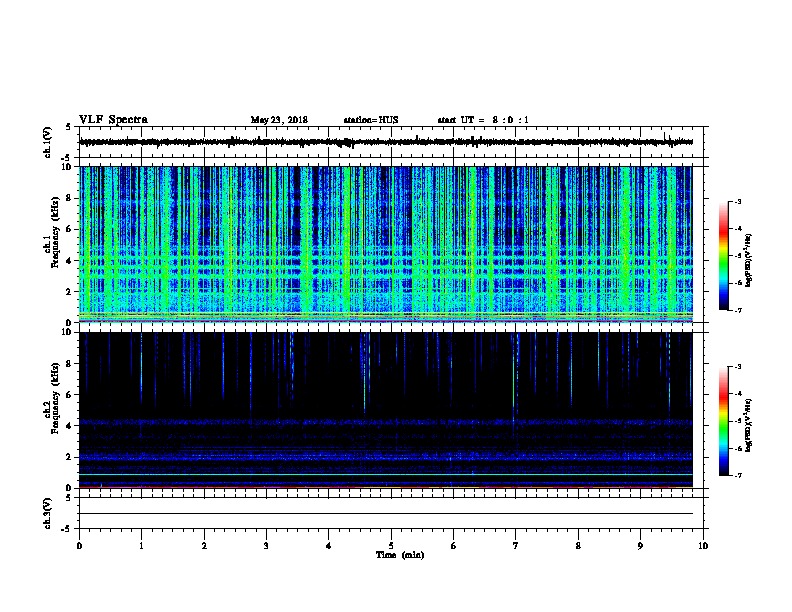Click time axis tick label "3"
792x612 pixels.
coord(266,546)
